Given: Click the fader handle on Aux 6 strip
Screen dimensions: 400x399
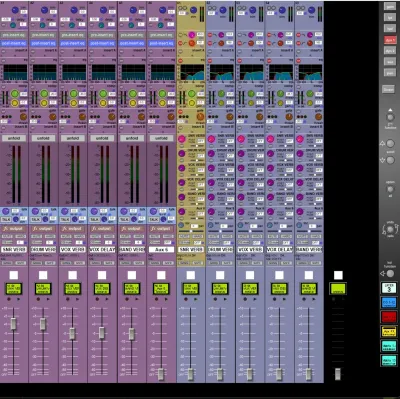Looking at the screenshot, I should tap(161, 374).
